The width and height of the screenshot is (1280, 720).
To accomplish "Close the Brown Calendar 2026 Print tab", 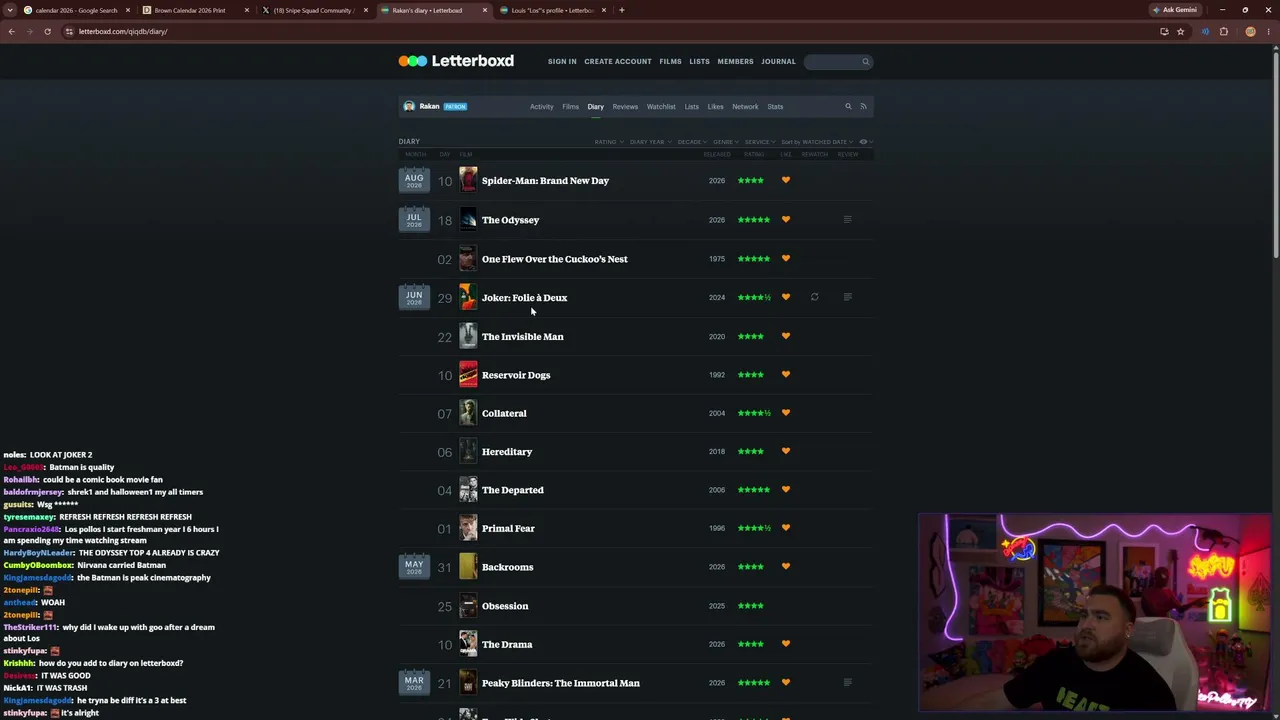I will [246, 10].
